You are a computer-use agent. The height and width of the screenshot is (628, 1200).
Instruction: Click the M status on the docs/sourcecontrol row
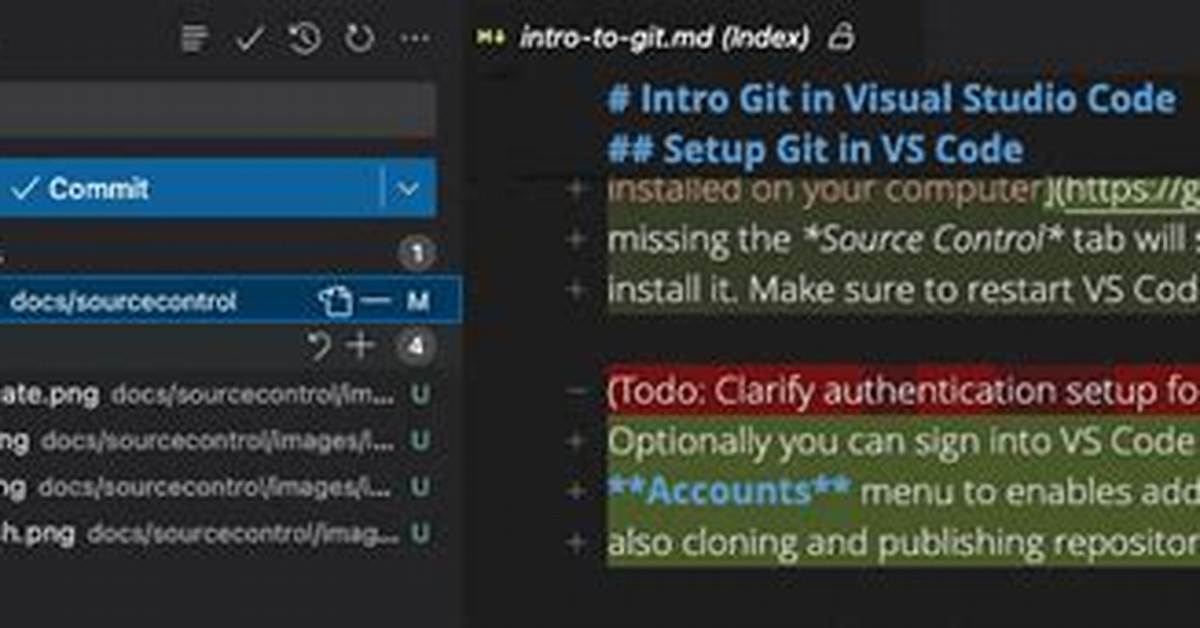(417, 301)
